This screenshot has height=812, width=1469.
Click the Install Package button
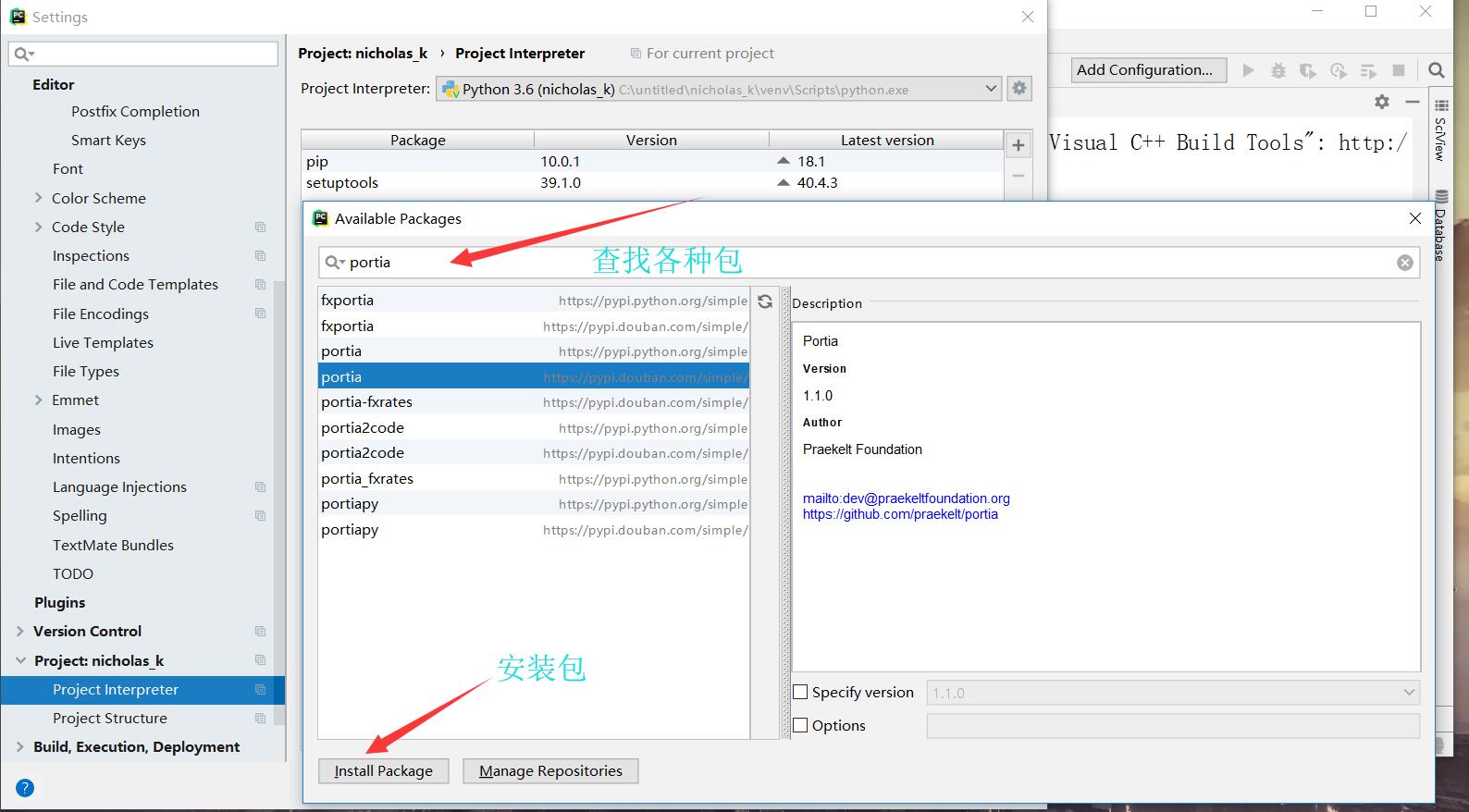point(384,770)
